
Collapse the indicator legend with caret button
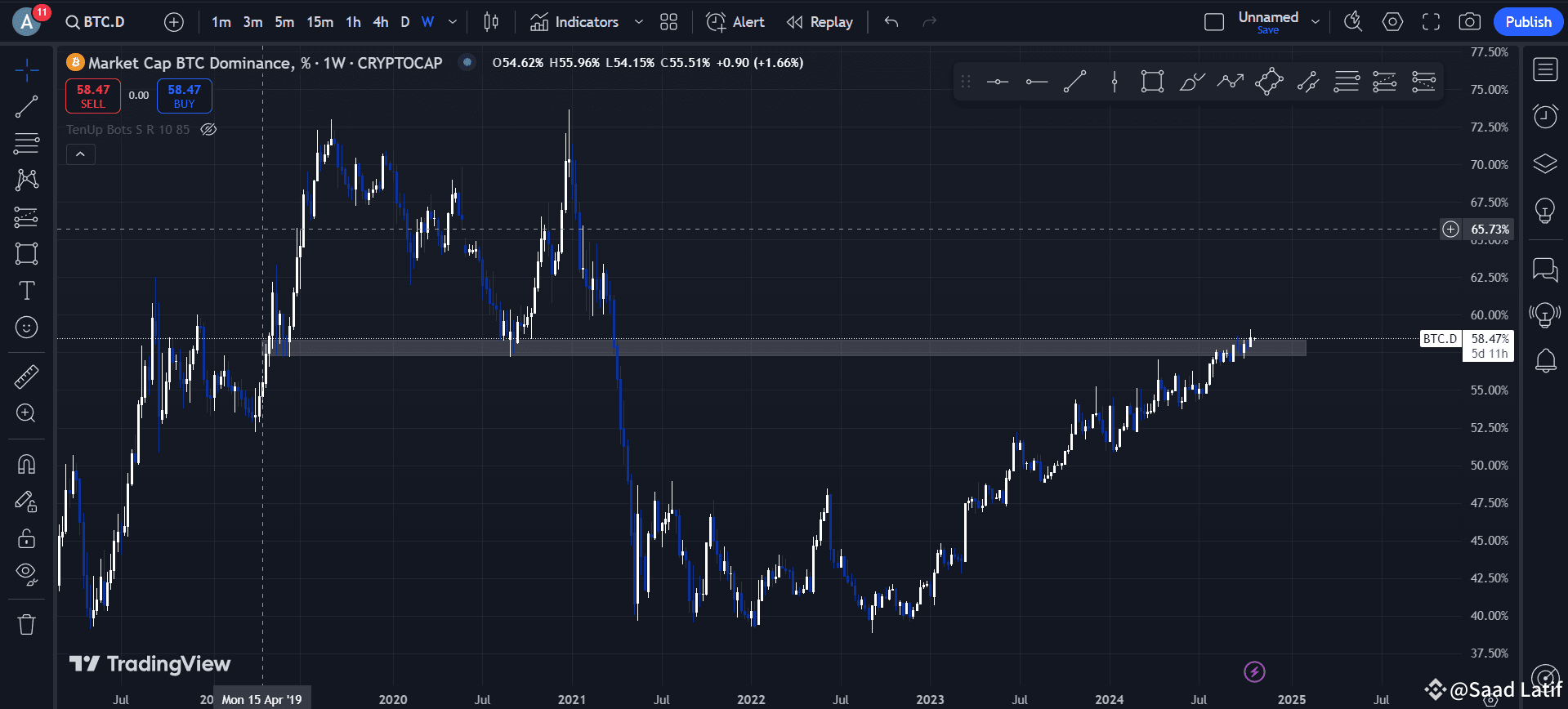pos(80,154)
